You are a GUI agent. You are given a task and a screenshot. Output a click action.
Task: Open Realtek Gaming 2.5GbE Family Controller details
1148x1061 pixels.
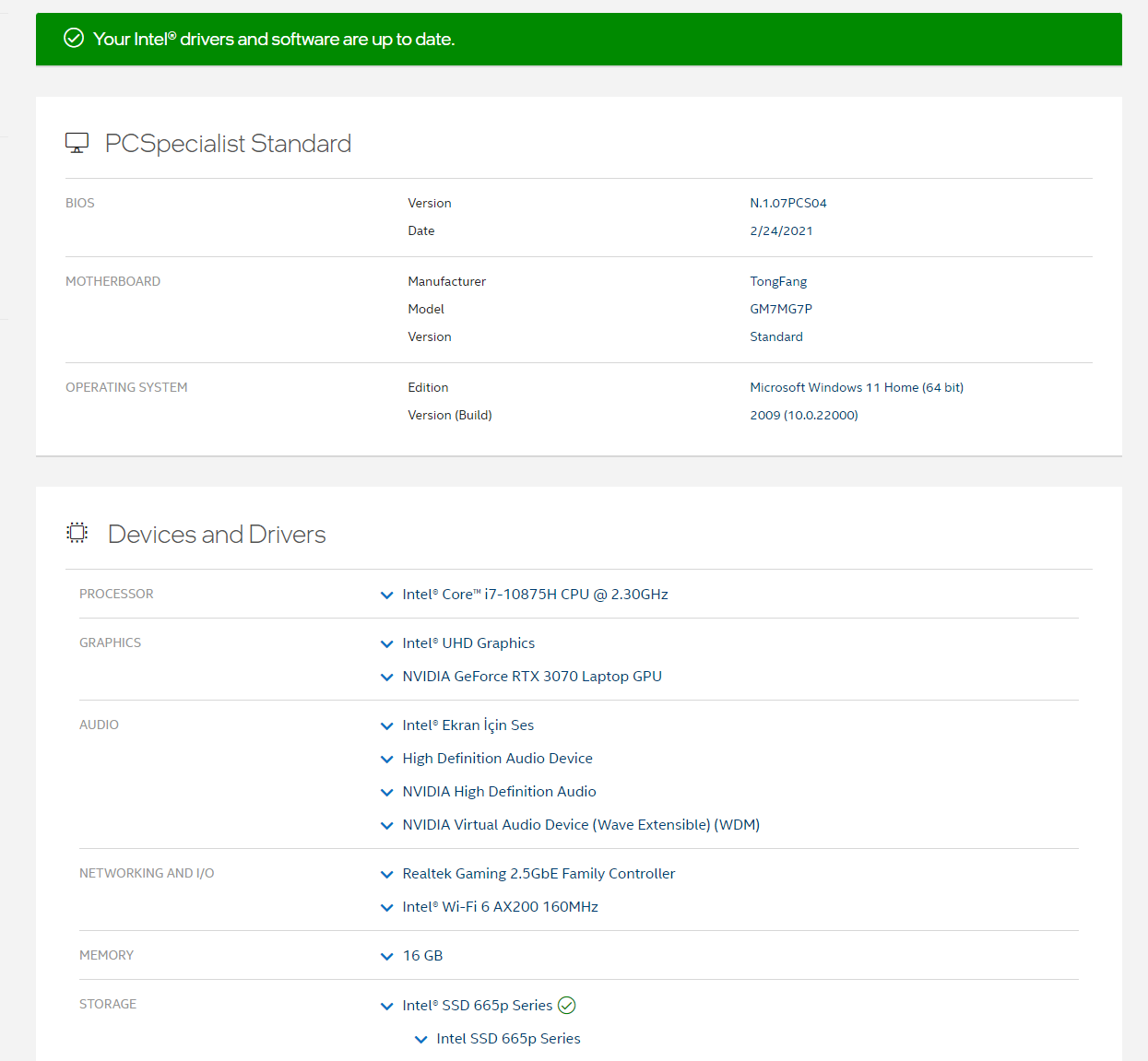538,874
